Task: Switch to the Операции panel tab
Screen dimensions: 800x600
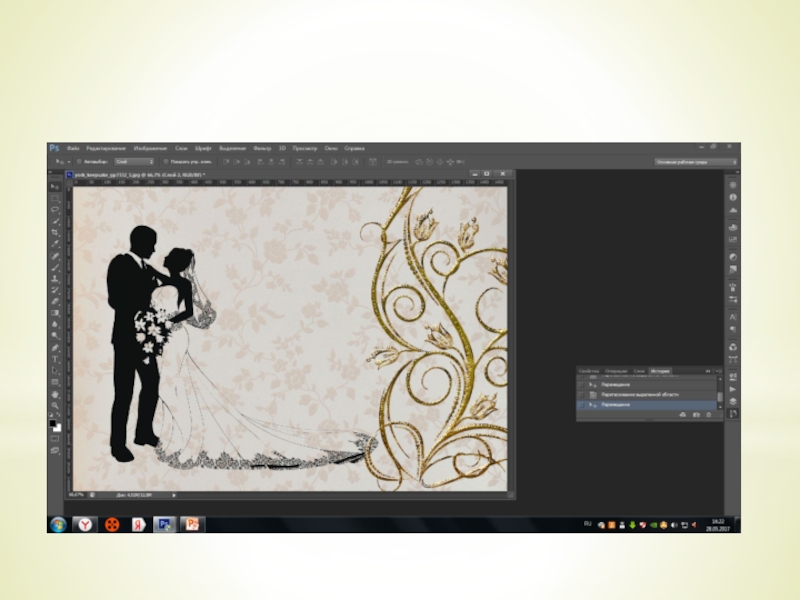Action: (x=616, y=371)
